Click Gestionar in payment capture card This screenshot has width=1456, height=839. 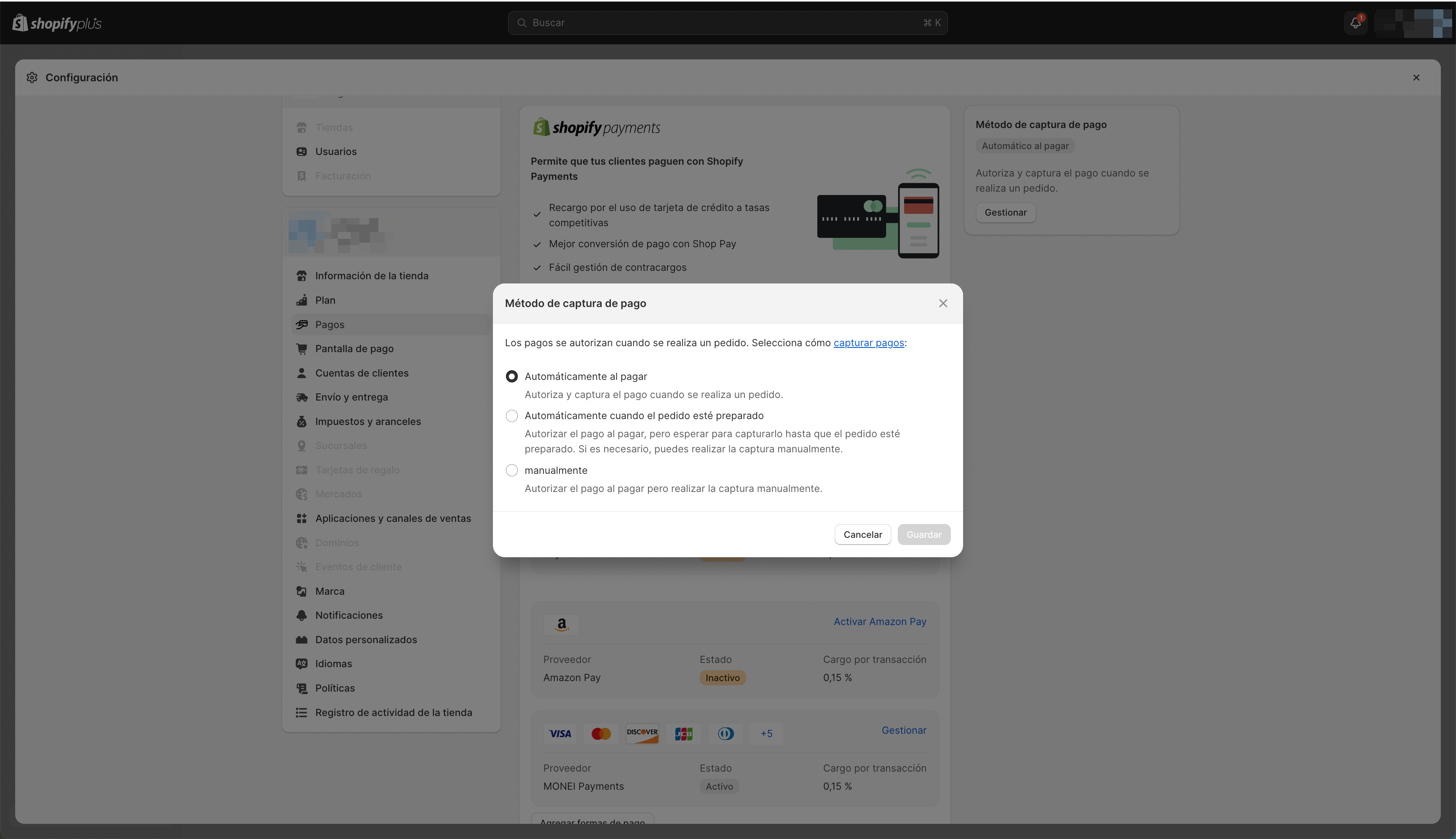click(1005, 212)
